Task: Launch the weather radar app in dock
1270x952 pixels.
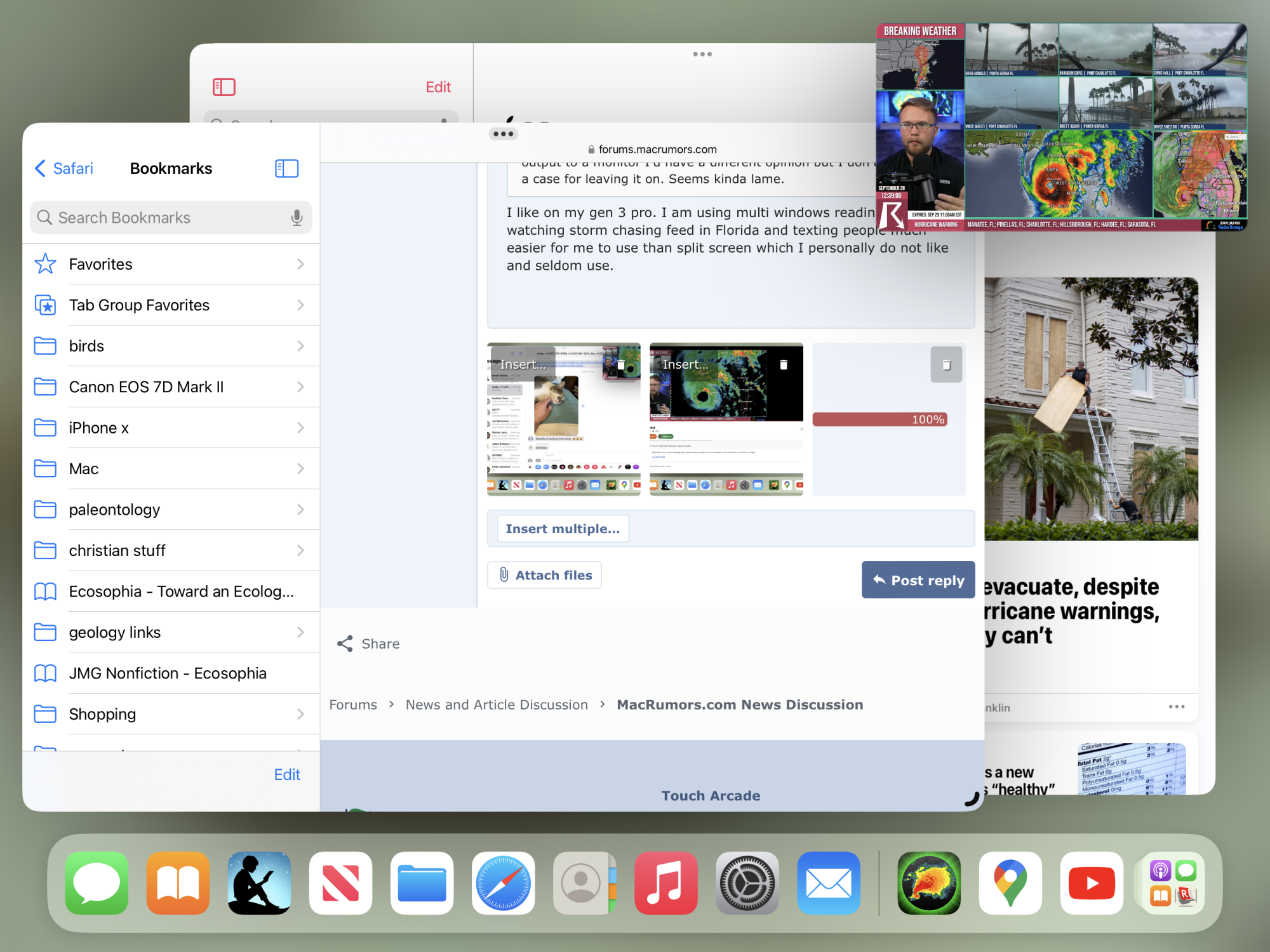Action: 928,883
